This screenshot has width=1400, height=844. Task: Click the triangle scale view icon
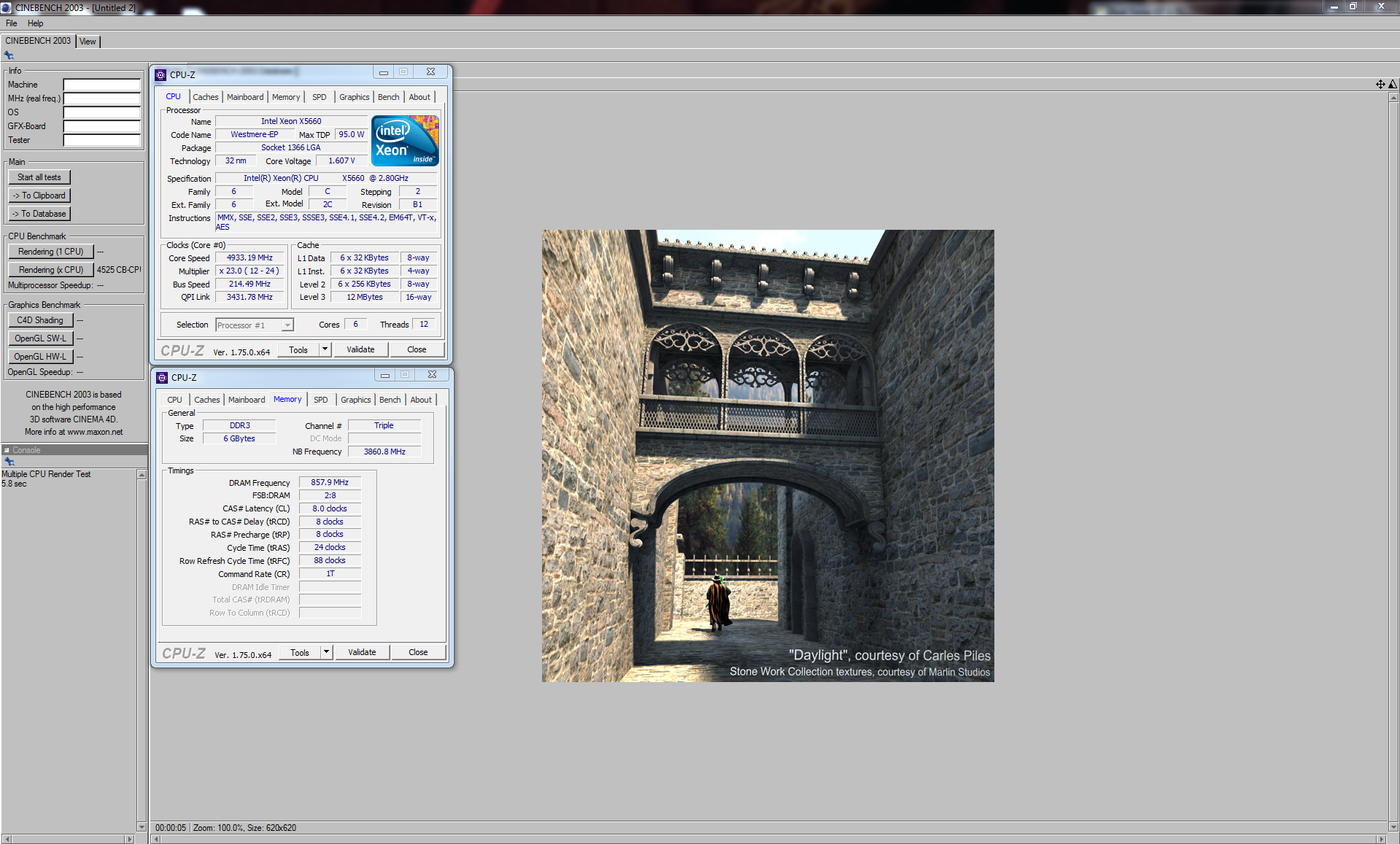point(1393,84)
